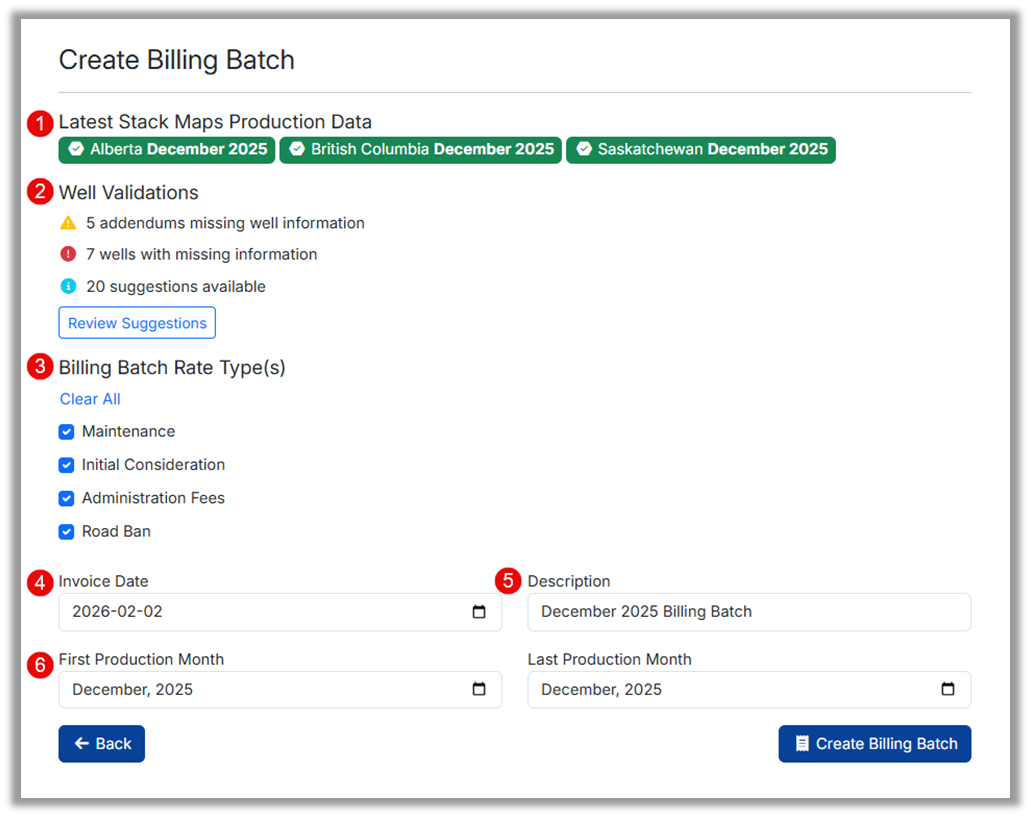The image size is (1031, 817).
Task: Click into the Description text field
Action: 748,612
